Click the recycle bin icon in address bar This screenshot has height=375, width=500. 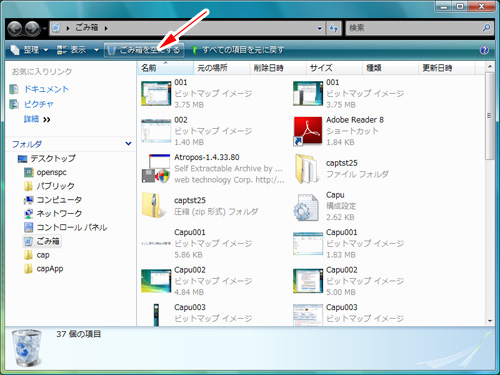[56, 28]
